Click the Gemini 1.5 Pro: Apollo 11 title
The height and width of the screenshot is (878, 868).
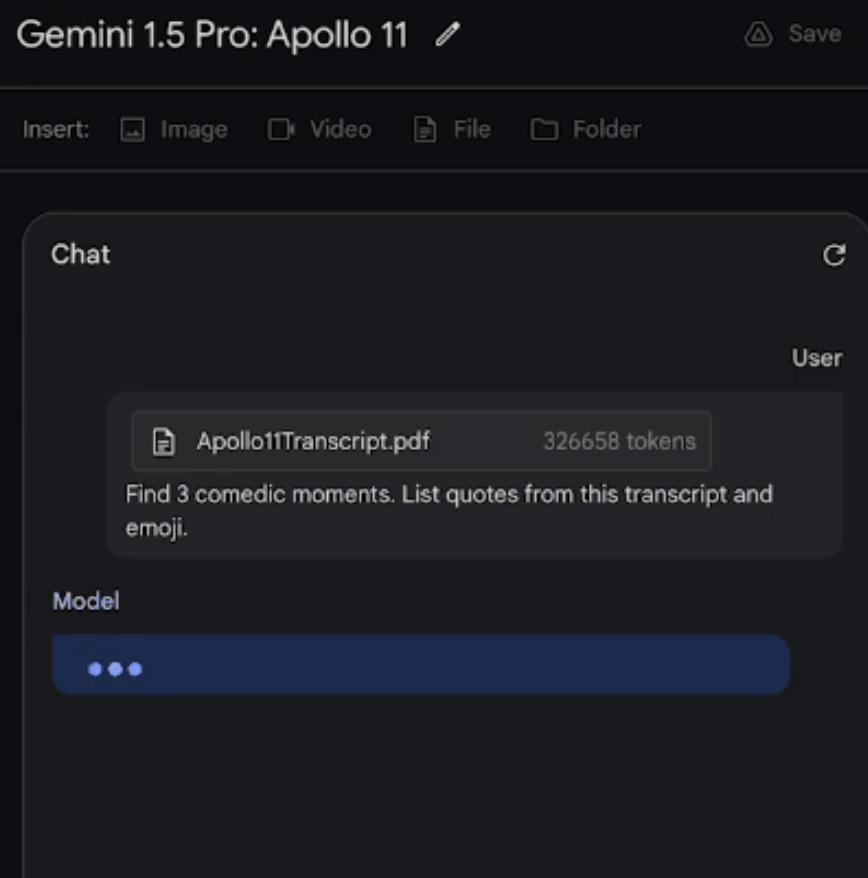(212, 35)
